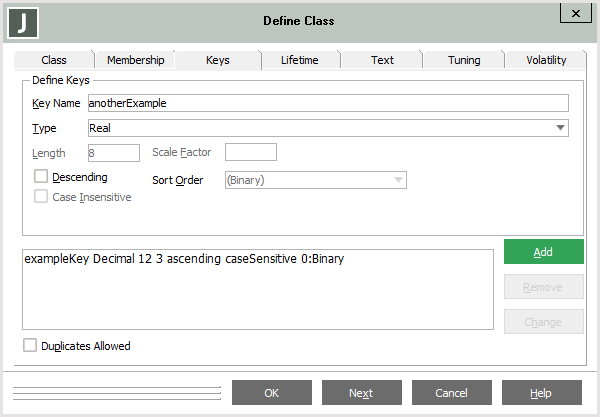Open the Tuning tab
The image size is (600, 417).
point(463,60)
